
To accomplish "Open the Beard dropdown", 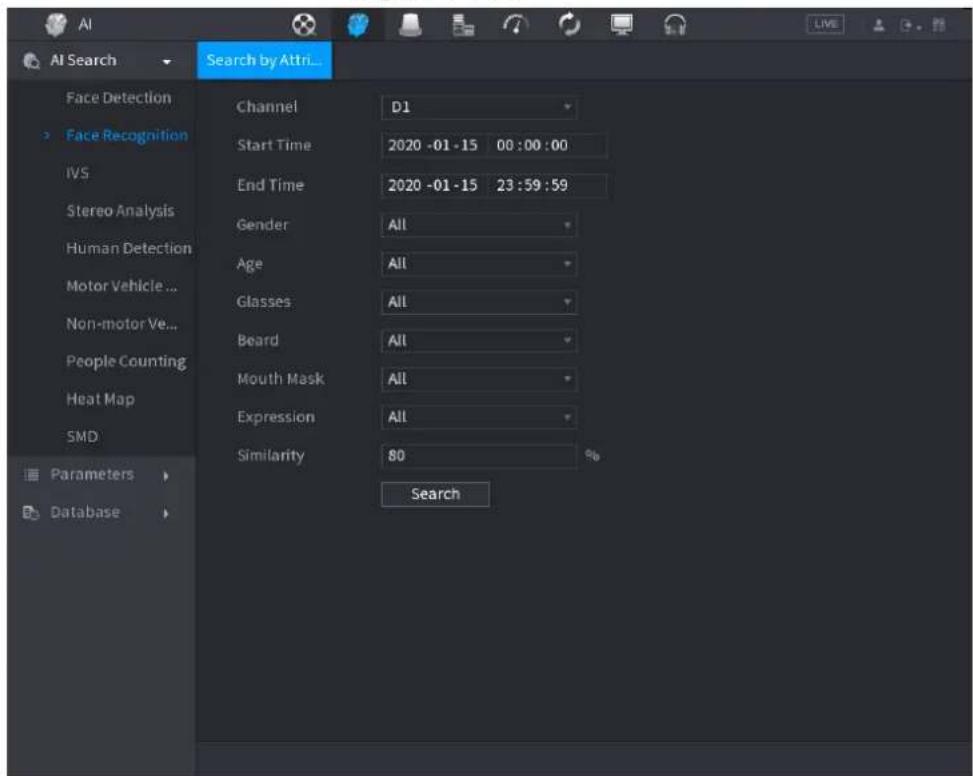I will [479, 341].
